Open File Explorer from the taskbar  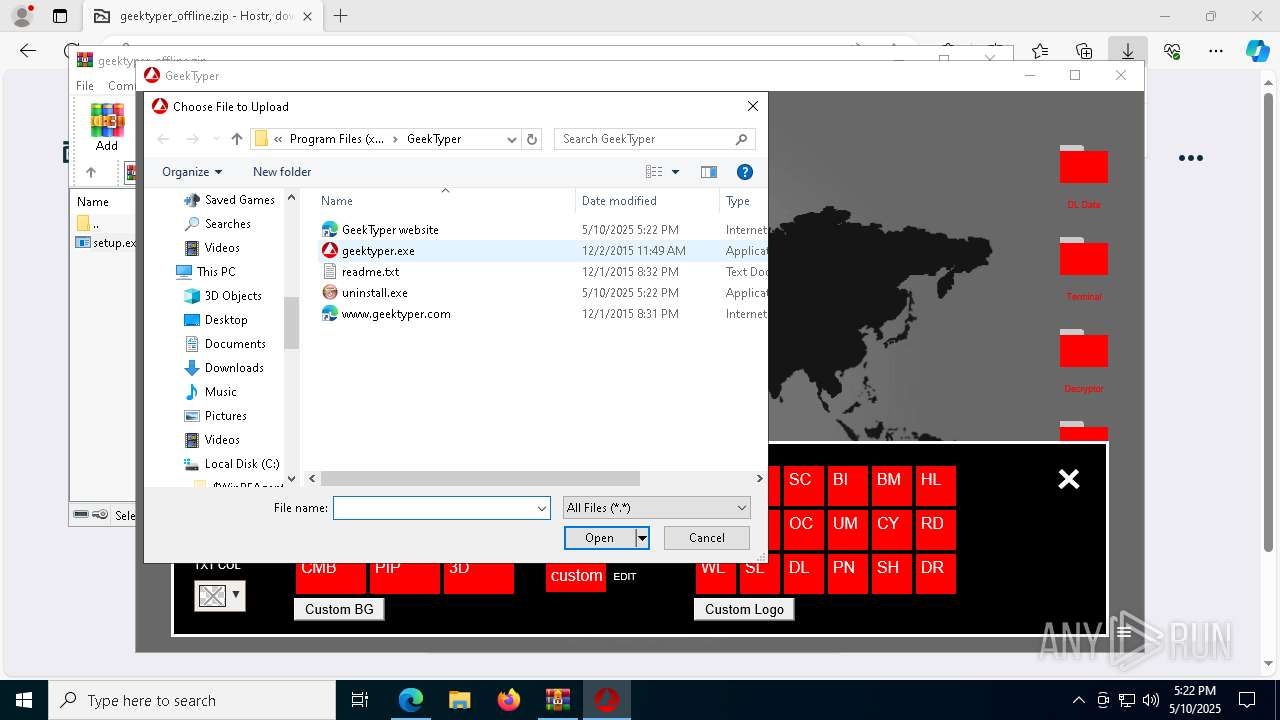tap(460, 700)
